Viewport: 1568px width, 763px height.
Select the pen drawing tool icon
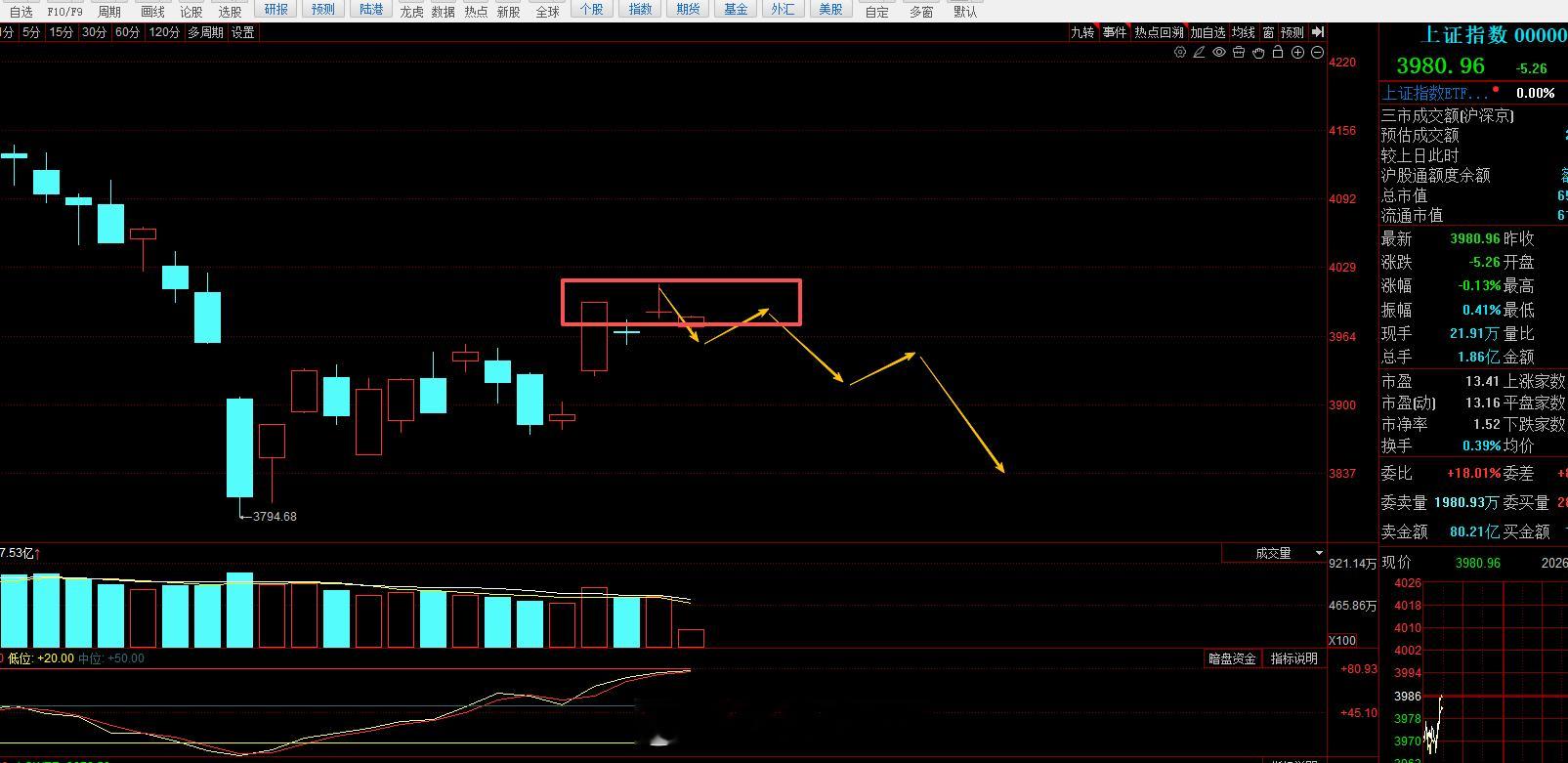click(x=1200, y=53)
